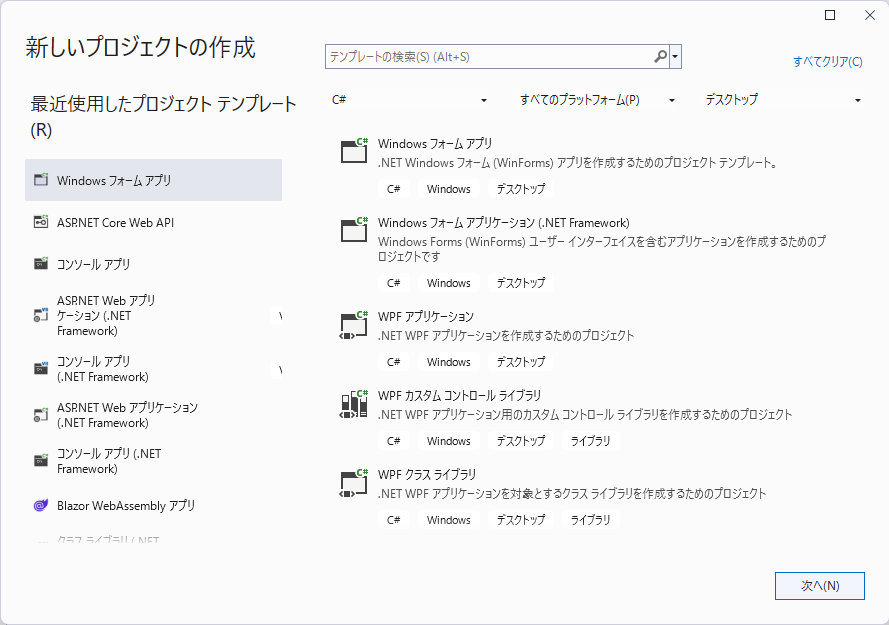This screenshot has width=889, height=625.
Task: Click the すべてクリア(C) link
Action: [x=828, y=61]
